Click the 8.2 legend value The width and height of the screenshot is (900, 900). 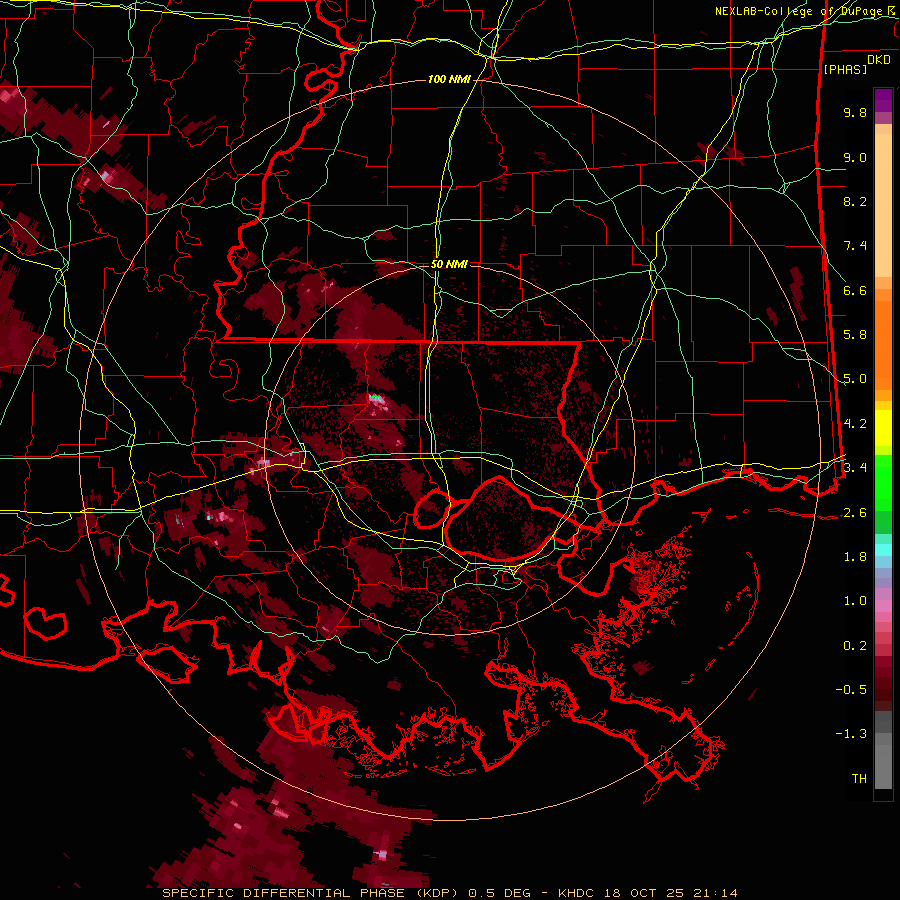click(x=855, y=201)
